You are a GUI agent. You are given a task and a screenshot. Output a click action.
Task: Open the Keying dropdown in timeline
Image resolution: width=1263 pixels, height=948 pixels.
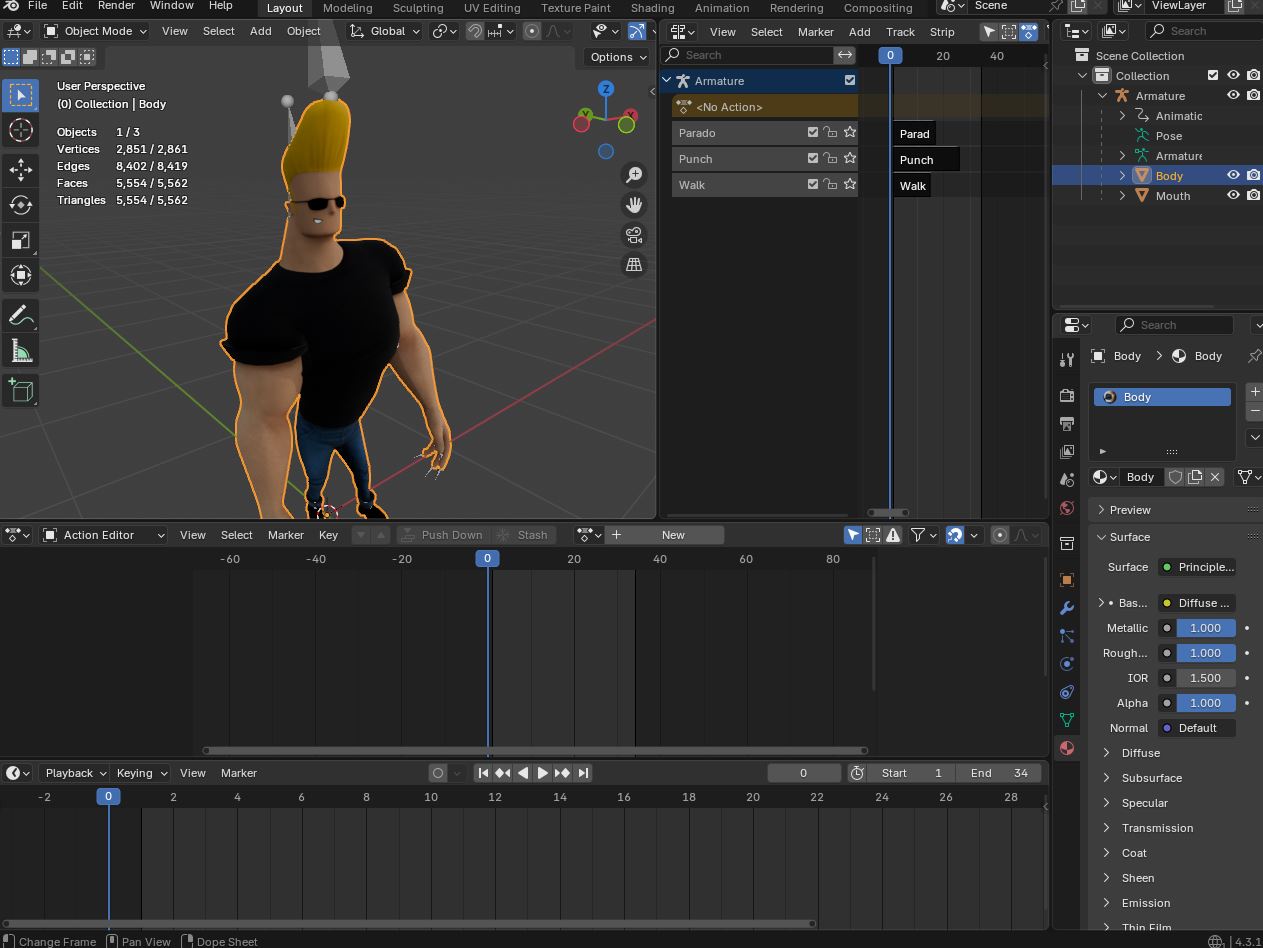pyautogui.click(x=141, y=773)
